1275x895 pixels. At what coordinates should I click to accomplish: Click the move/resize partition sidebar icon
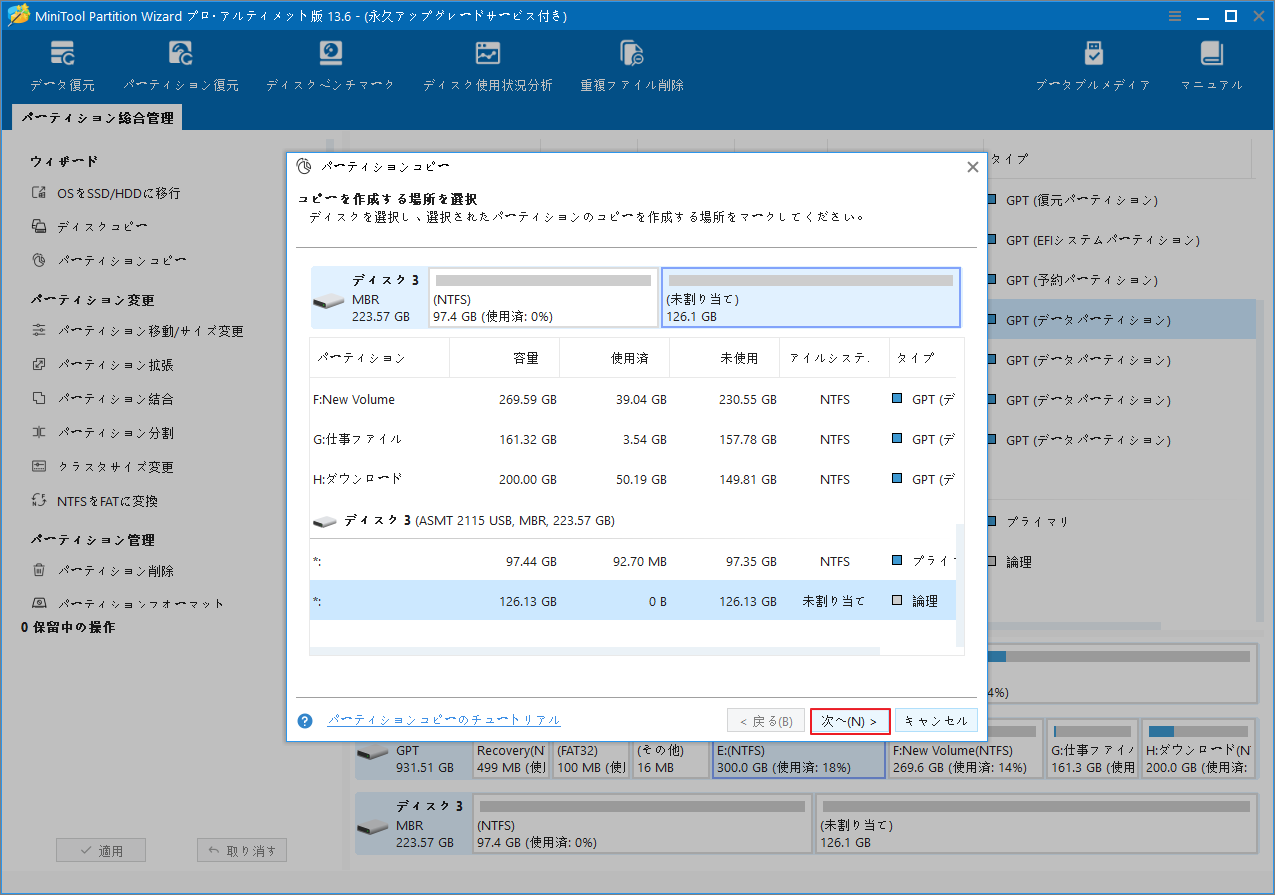[x=39, y=331]
